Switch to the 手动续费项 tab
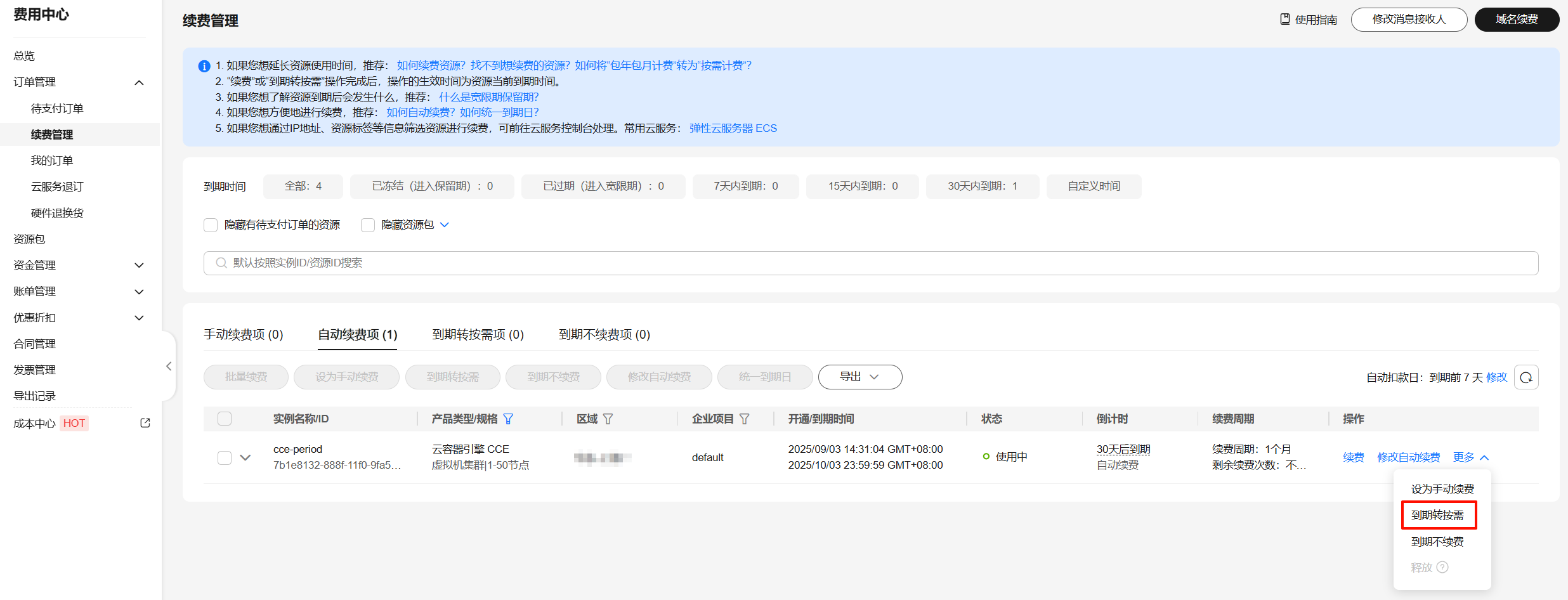 click(x=243, y=334)
